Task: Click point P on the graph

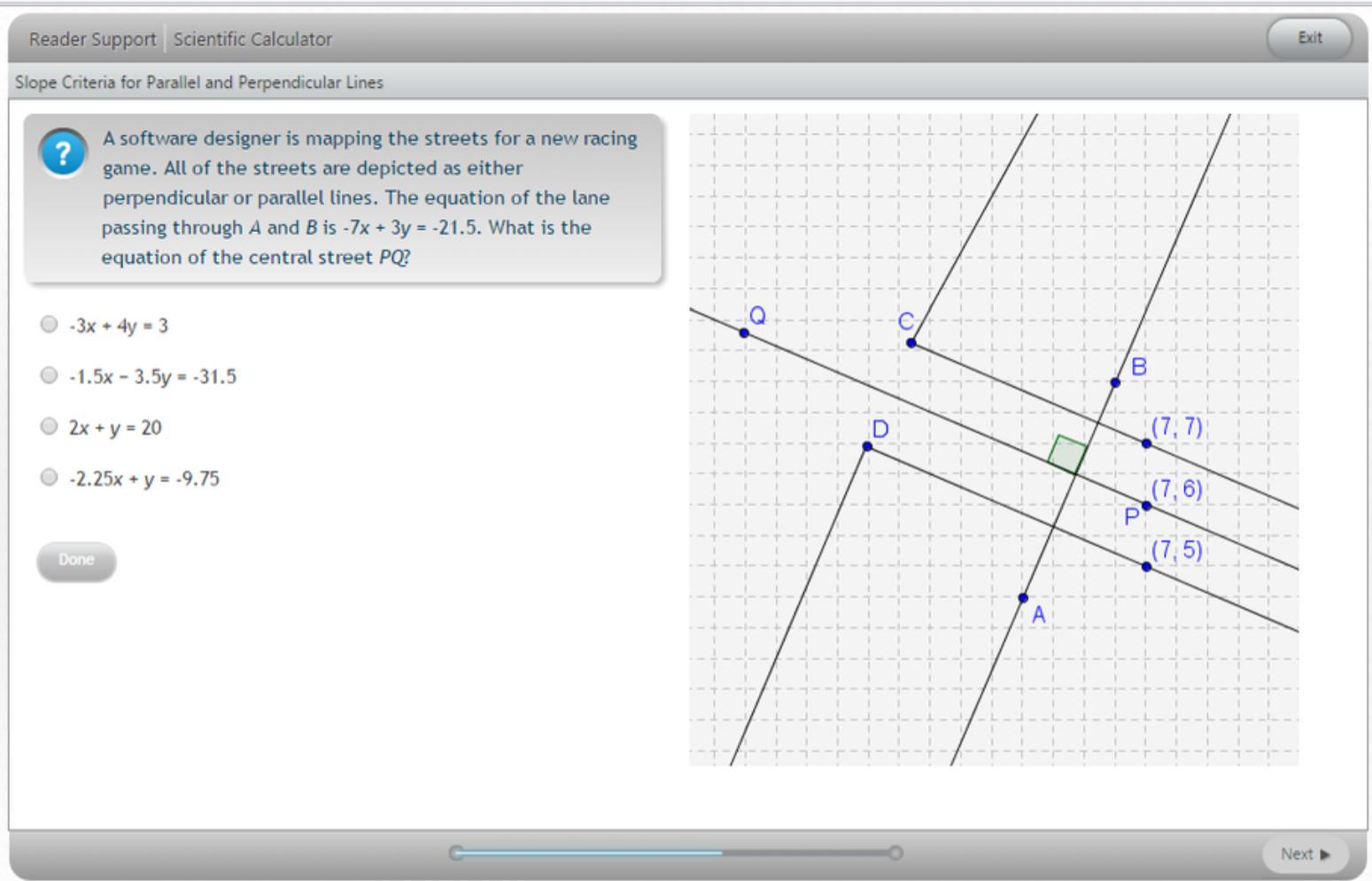Action: coord(1146,506)
